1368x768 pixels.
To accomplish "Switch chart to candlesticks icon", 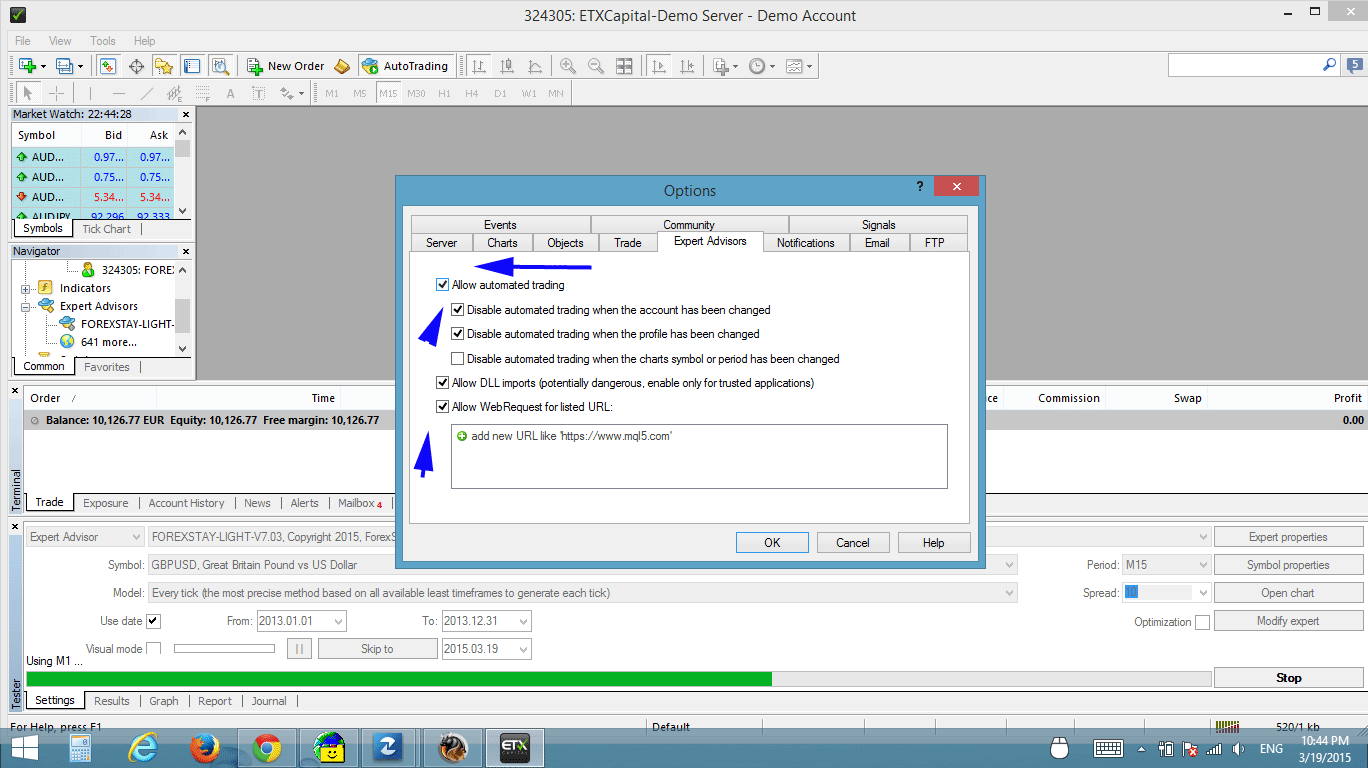I will 507,66.
